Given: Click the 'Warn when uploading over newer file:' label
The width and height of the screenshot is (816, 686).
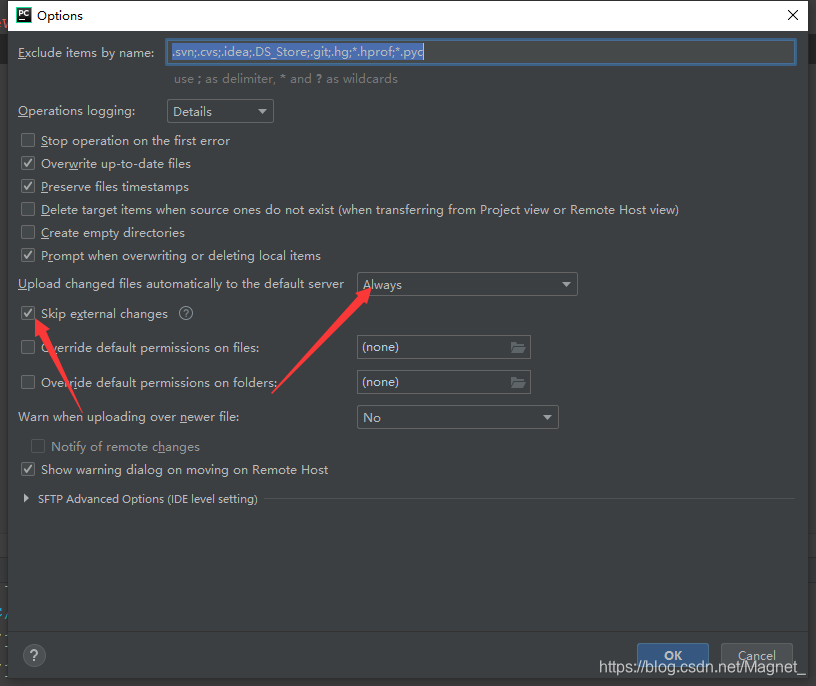Looking at the screenshot, I should [x=129, y=417].
